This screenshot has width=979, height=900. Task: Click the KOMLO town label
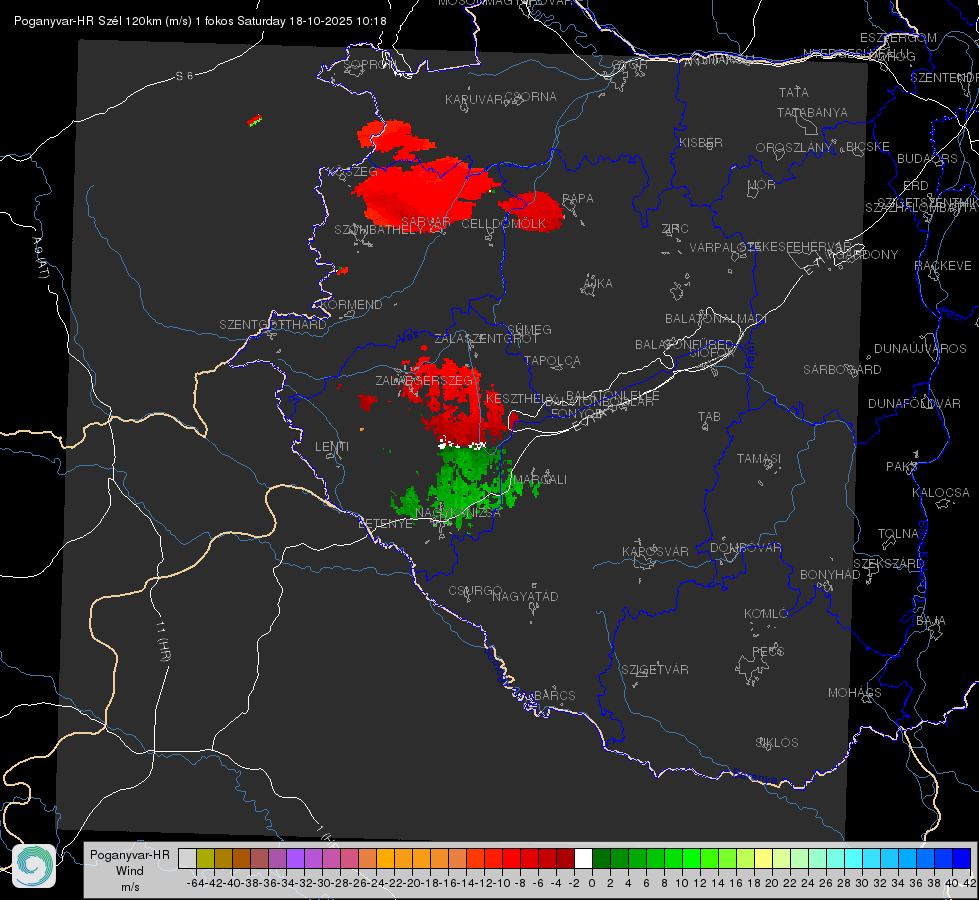[765, 614]
